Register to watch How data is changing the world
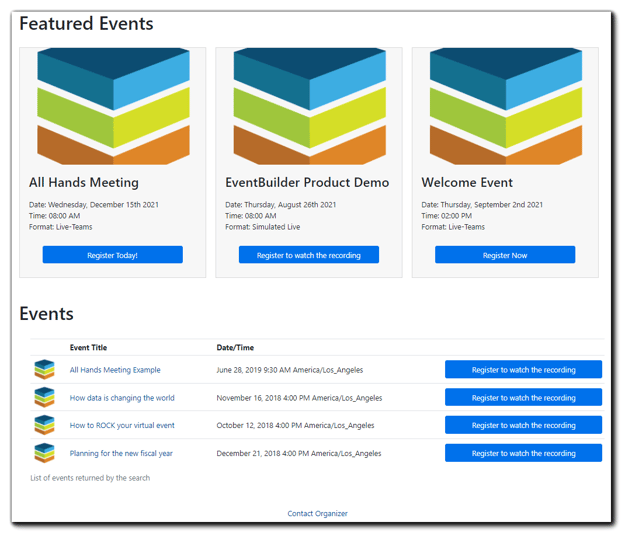Viewport: 632px width, 543px height. (524, 397)
